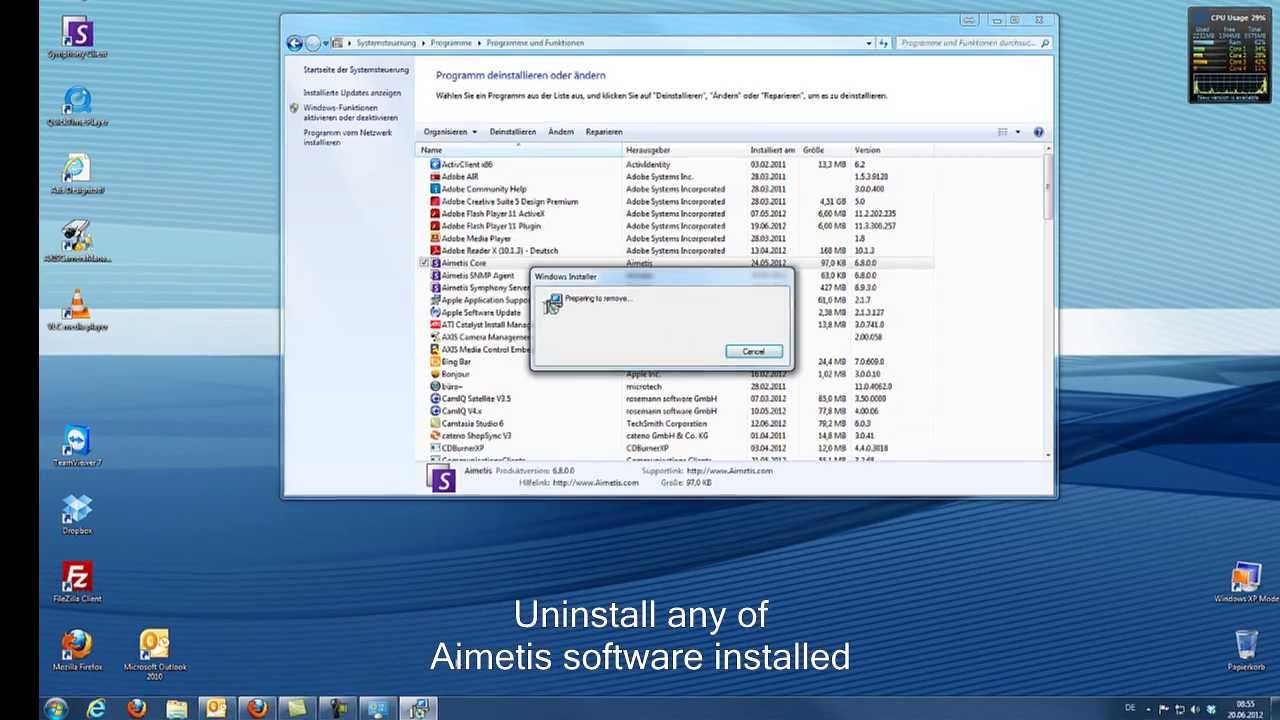Select the Aimetis Symphony Server icon
The height and width of the screenshot is (720, 1280).
(x=435, y=287)
